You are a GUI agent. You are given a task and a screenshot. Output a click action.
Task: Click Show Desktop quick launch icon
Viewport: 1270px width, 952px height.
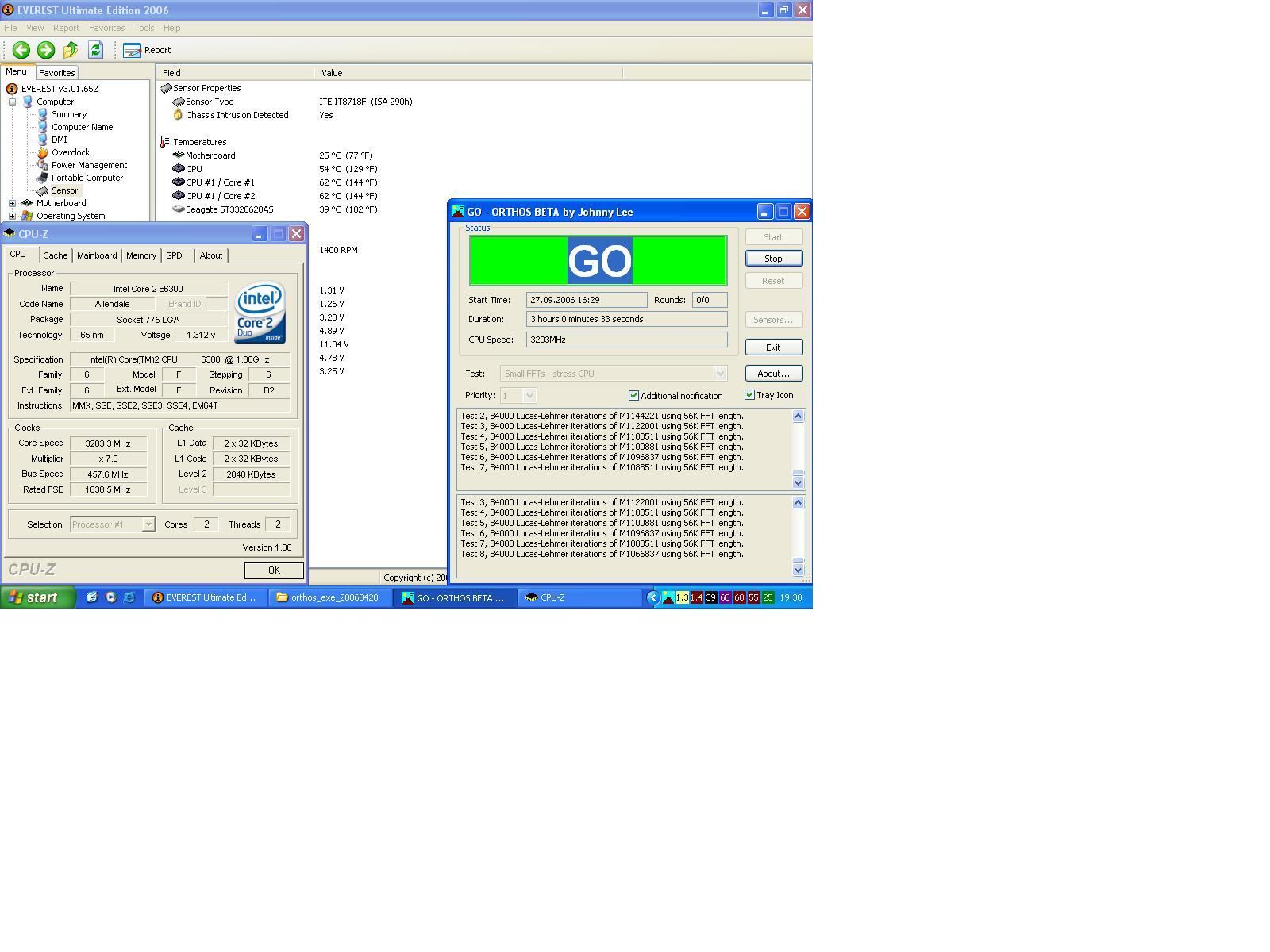coord(92,597)
